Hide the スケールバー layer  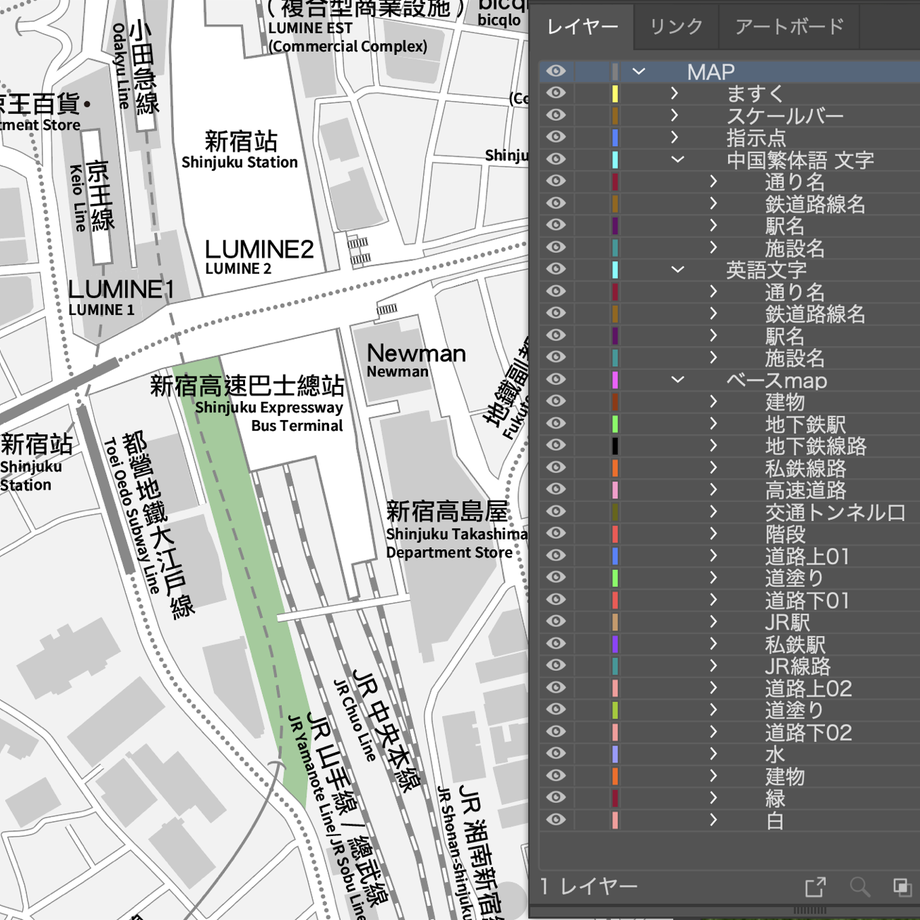(556, 115)
